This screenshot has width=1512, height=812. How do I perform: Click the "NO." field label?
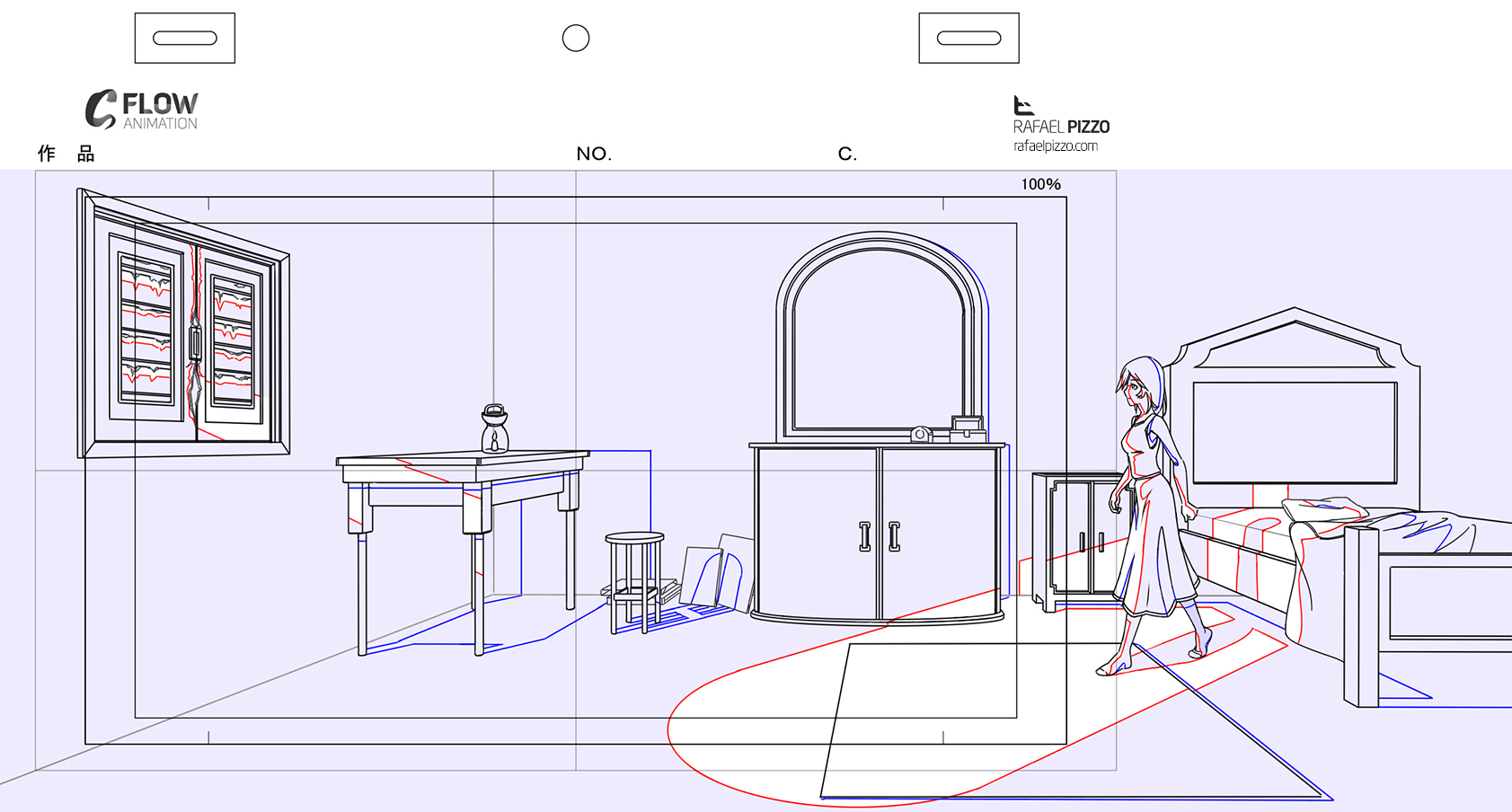click(x=594, y=154)
